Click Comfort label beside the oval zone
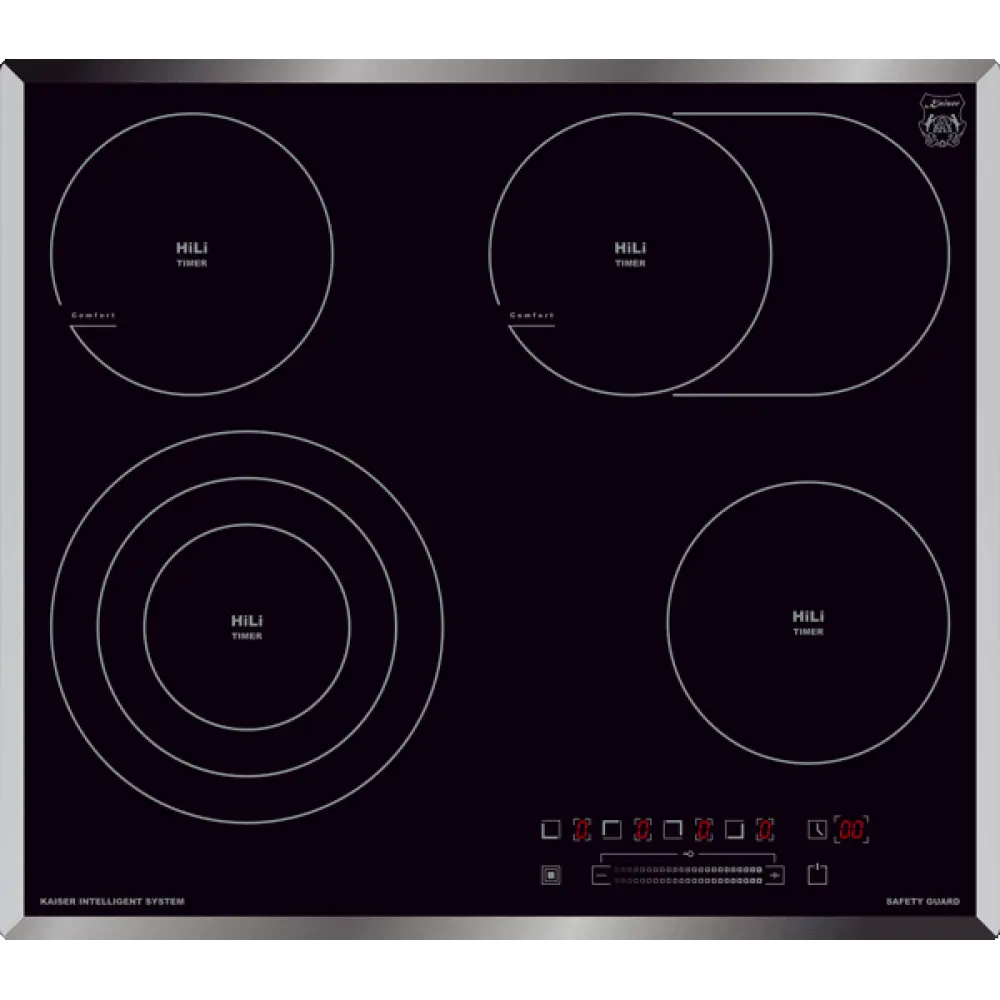Image resolution: width=1000 pixels, height=1000 pixels. (532, 315)
